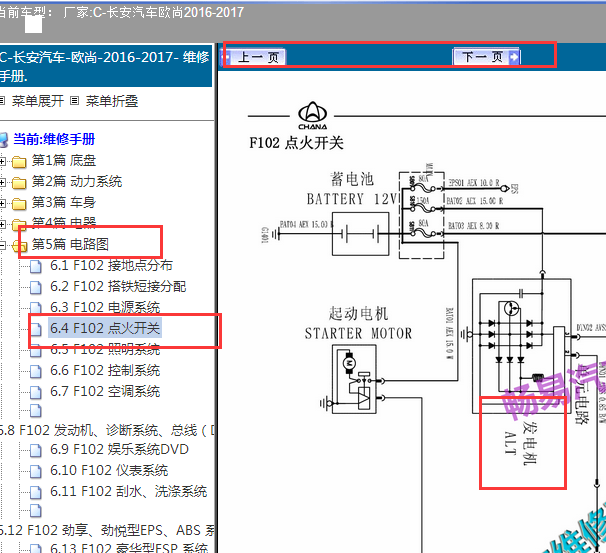The height and width of the screenshot is (553, 606).
Task: Open 6.7 F102 空调系统 page
Action: click(105, 391)
